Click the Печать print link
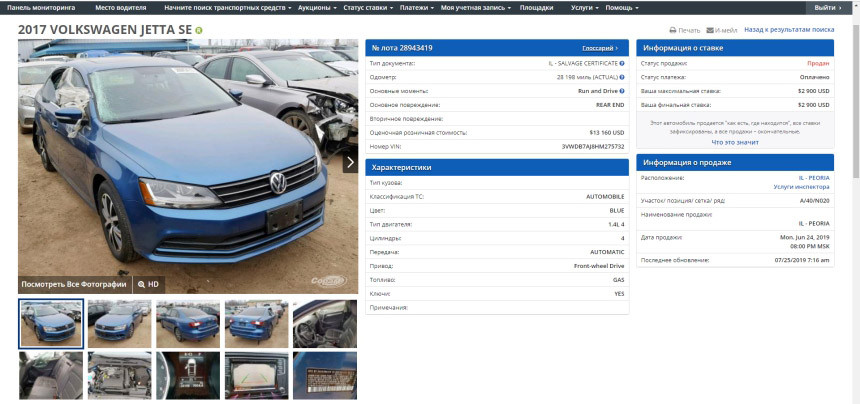Viewport: 860px width, 404px height. click(x=689, y=30)
